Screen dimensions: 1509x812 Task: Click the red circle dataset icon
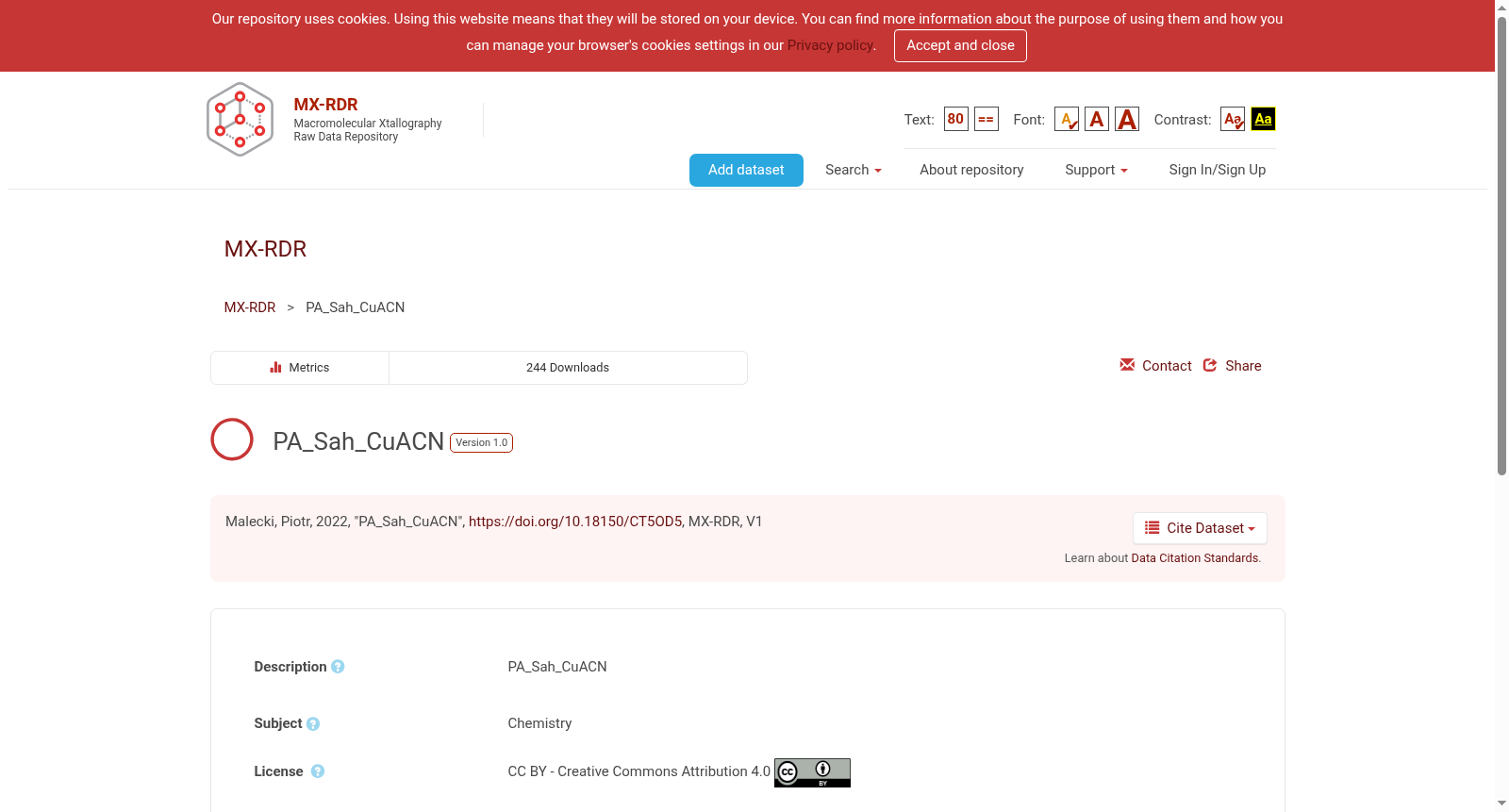coord(232,439)
